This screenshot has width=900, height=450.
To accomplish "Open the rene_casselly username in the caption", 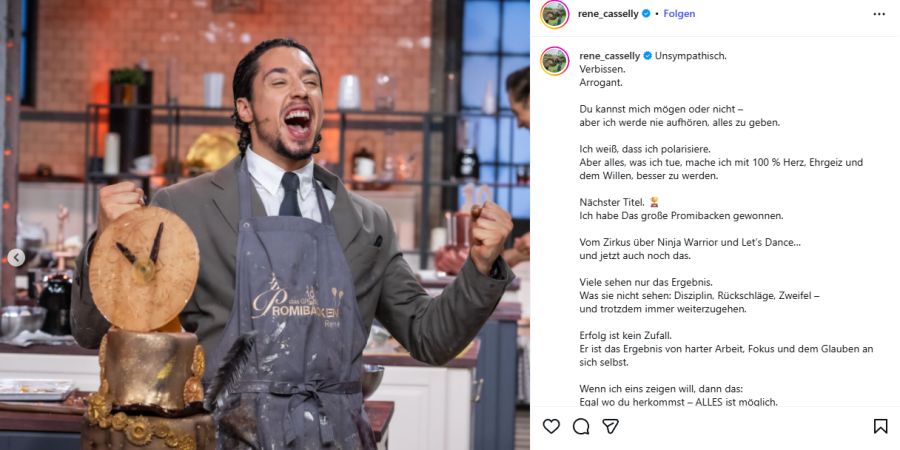I will pos(608,56).
